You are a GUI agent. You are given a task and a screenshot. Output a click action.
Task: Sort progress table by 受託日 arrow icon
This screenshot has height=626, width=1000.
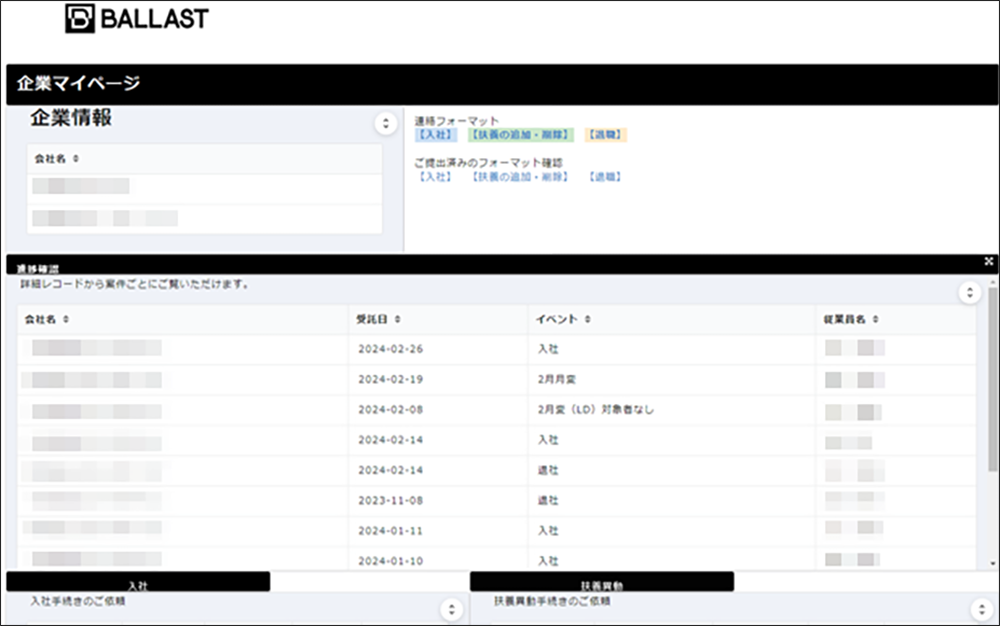point(397,319)
